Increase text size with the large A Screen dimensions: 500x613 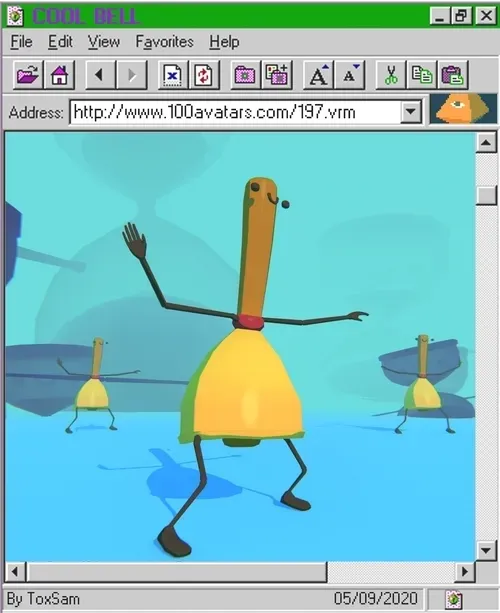(318, 74)
